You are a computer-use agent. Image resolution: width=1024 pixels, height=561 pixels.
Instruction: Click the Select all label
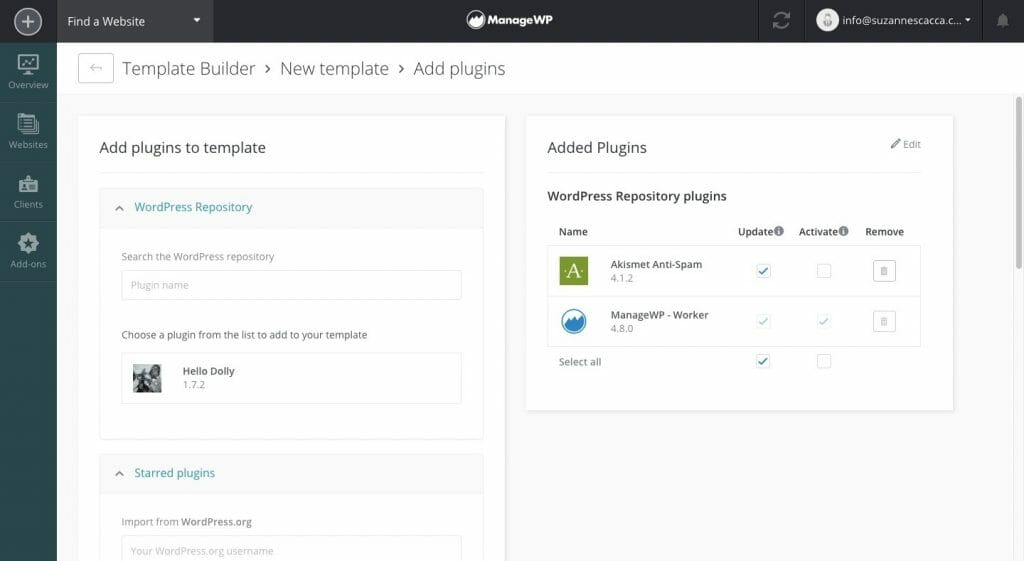click(580, 362)
